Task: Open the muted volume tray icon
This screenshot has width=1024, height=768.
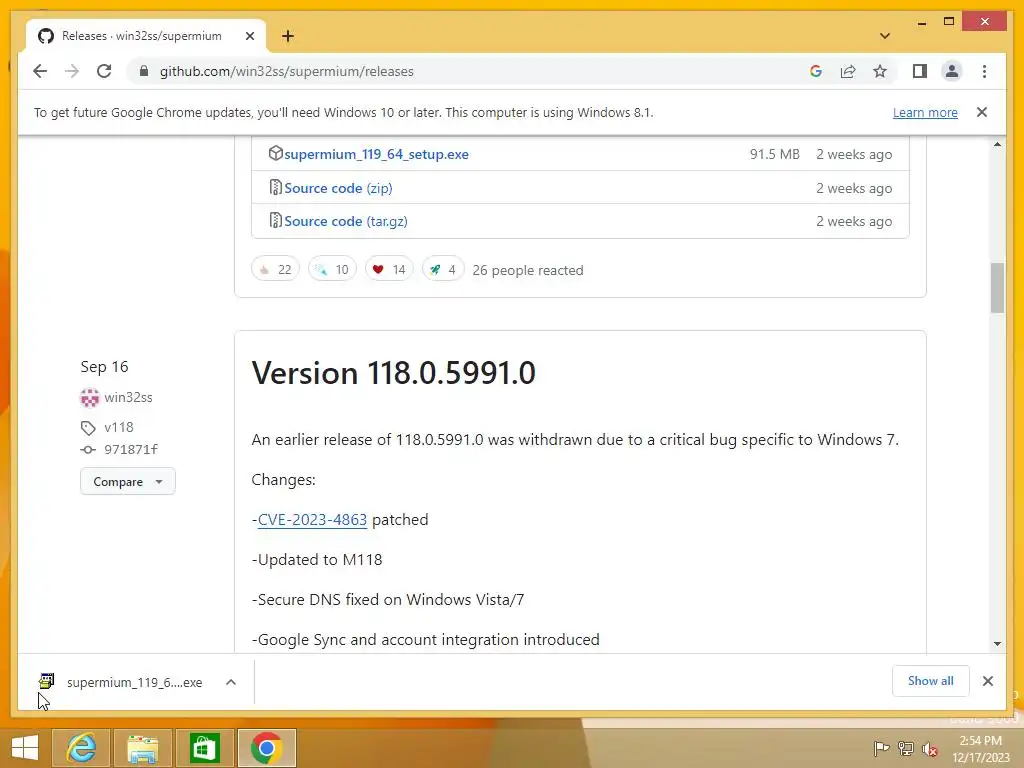Action: 930,748
